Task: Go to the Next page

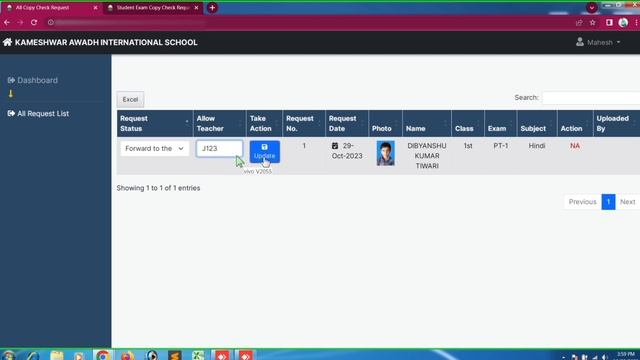Action: 628,202
